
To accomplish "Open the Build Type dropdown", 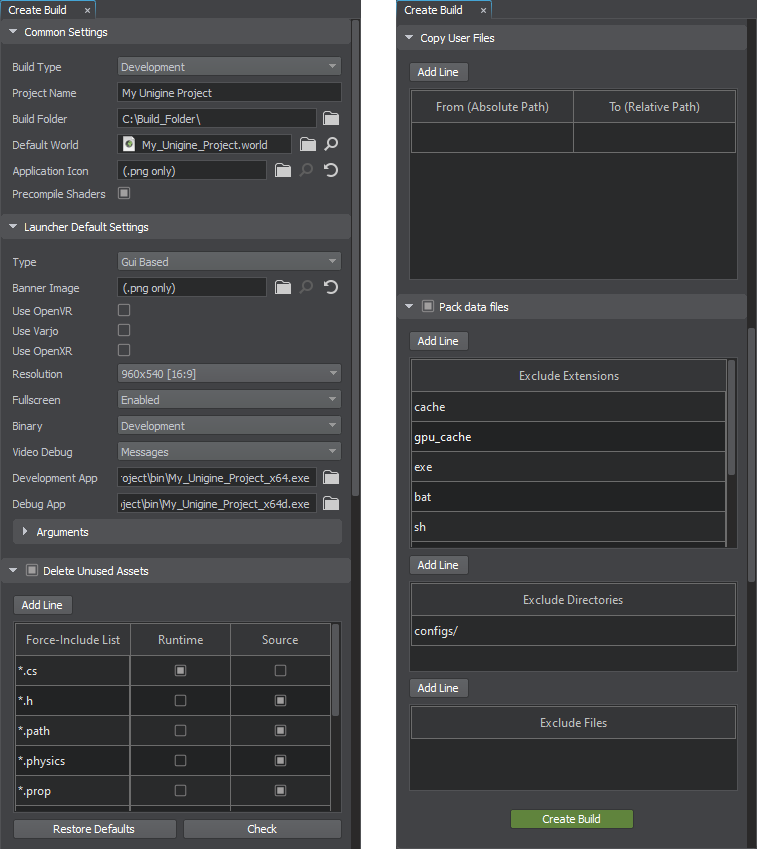I will [x=229, y=67].
